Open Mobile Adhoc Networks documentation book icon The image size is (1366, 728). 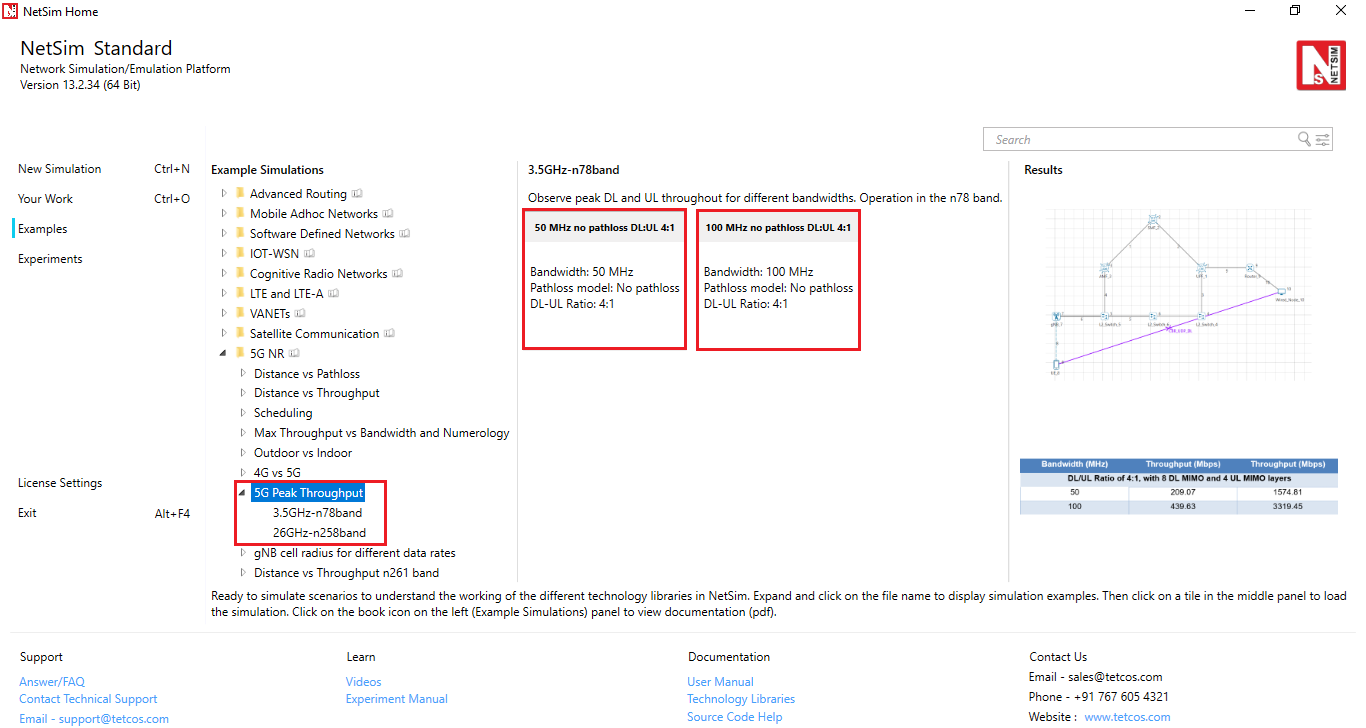(x=388, y=214)
